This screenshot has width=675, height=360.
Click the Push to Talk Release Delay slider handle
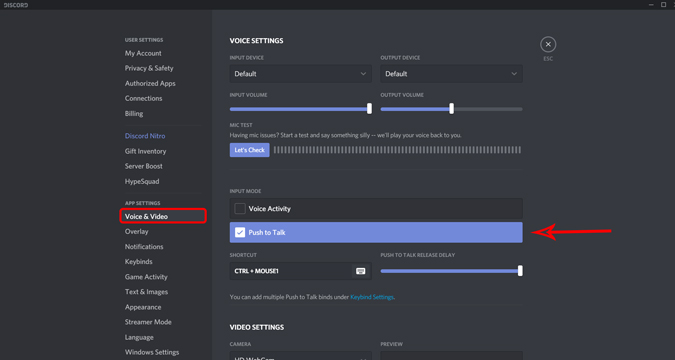520,271
